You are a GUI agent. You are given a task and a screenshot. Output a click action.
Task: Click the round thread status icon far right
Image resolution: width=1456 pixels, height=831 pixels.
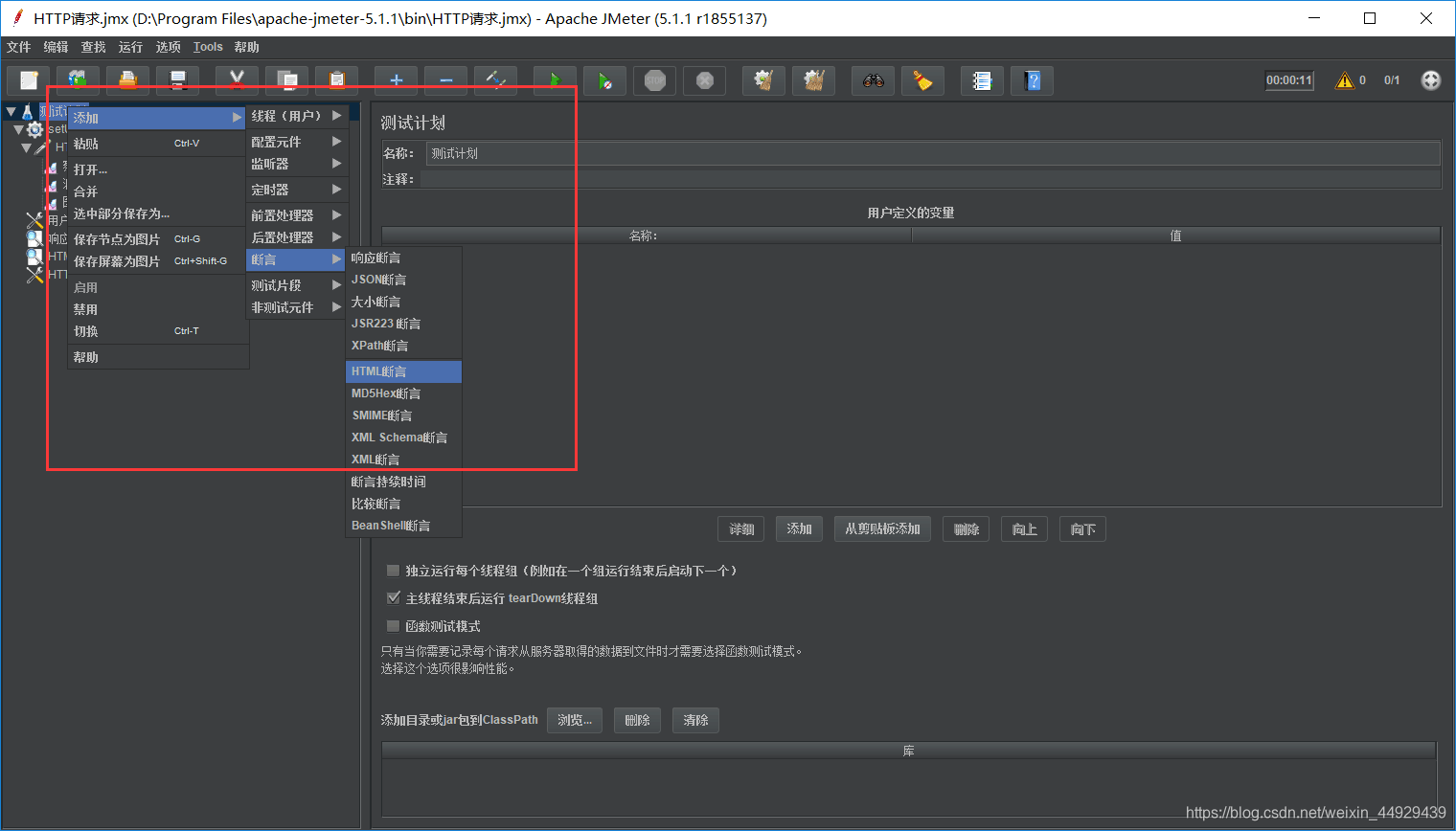click(1431, 80)
